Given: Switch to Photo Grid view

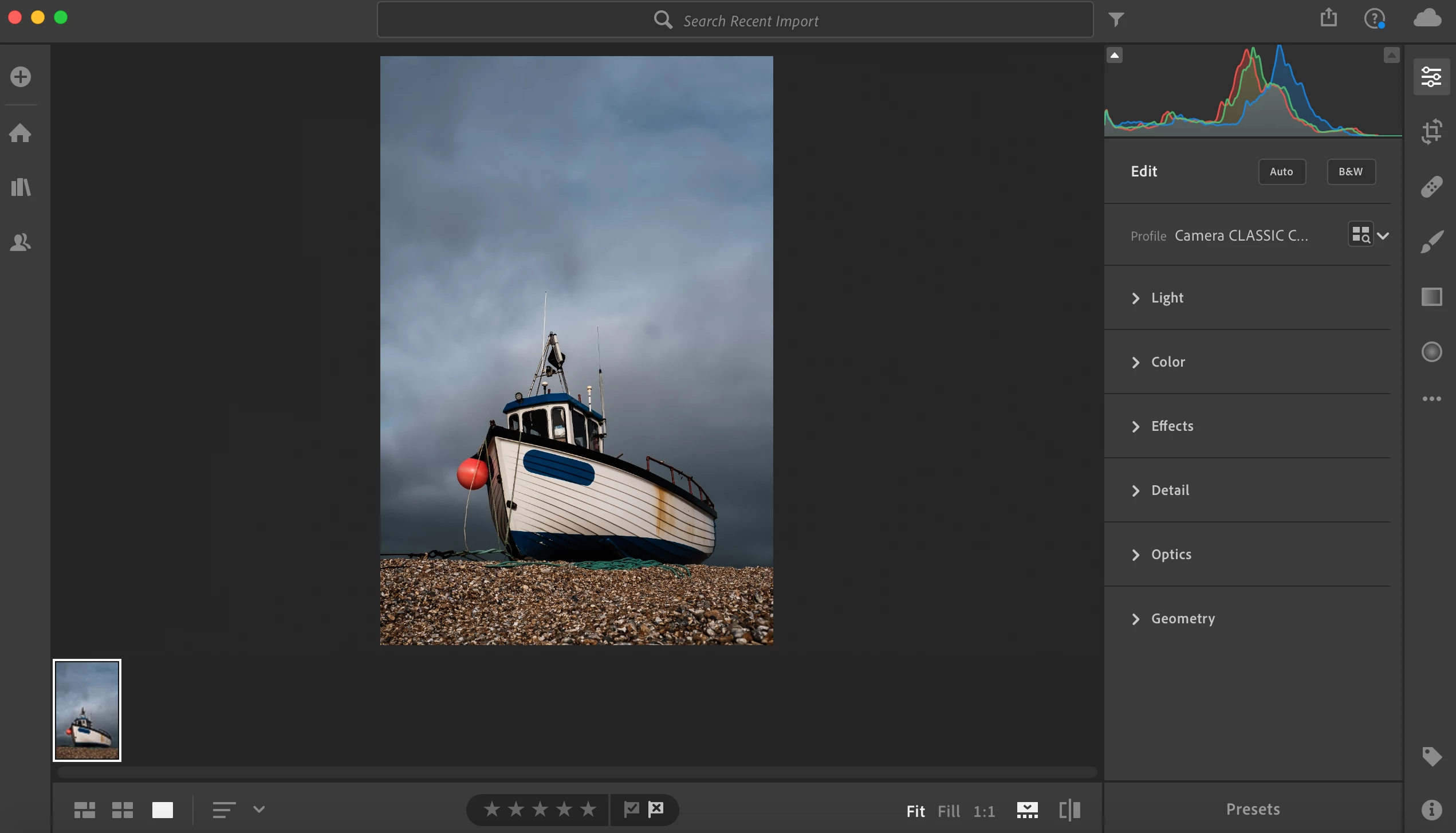Looking at the screenshot, I should [x=84, y=810].
